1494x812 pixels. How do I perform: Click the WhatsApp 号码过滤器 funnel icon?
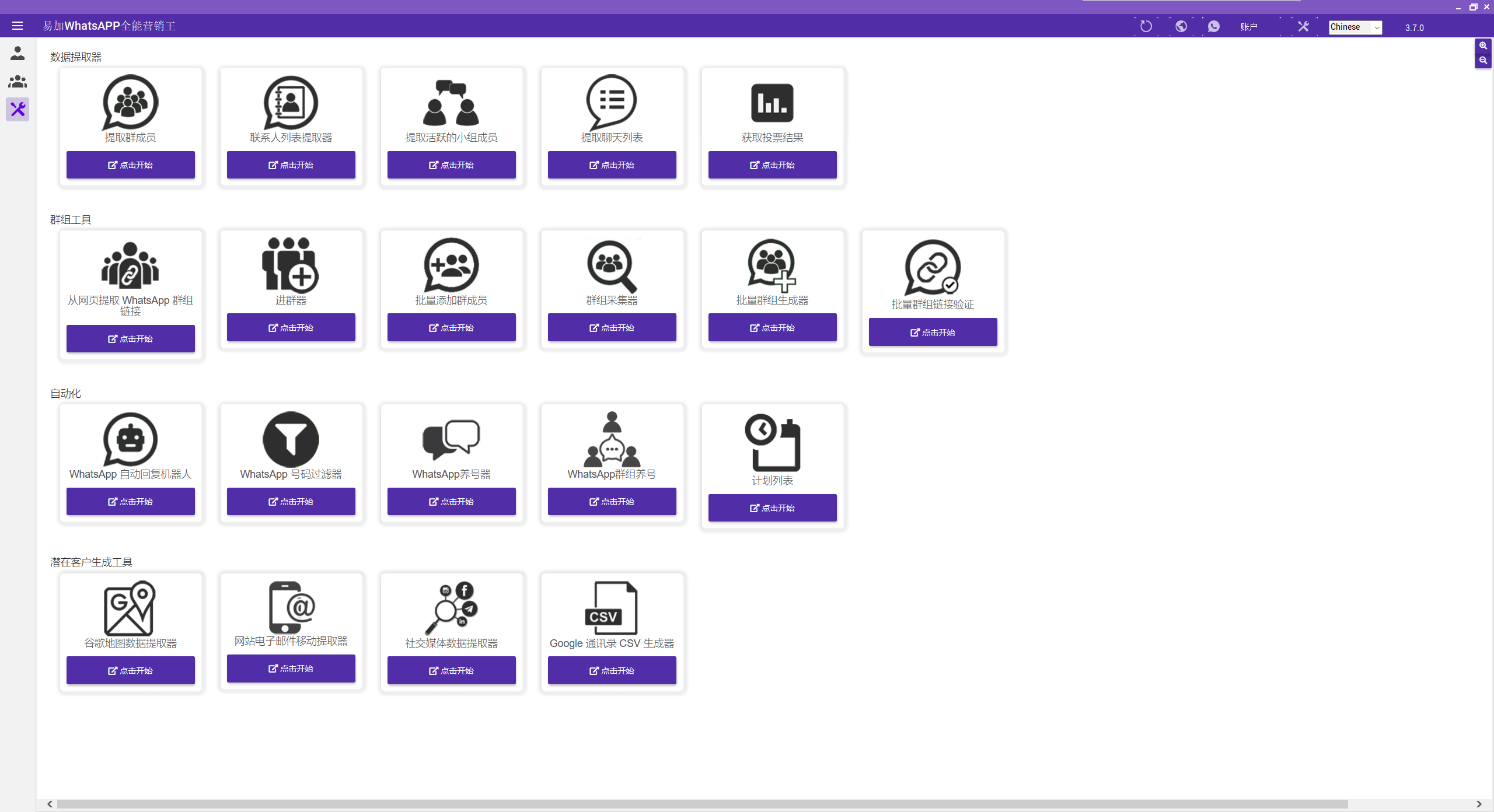(x=291, y=439)
